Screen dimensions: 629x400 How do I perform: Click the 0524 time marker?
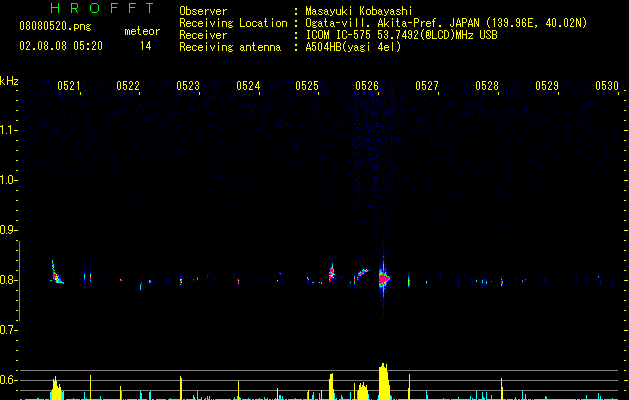248,86
